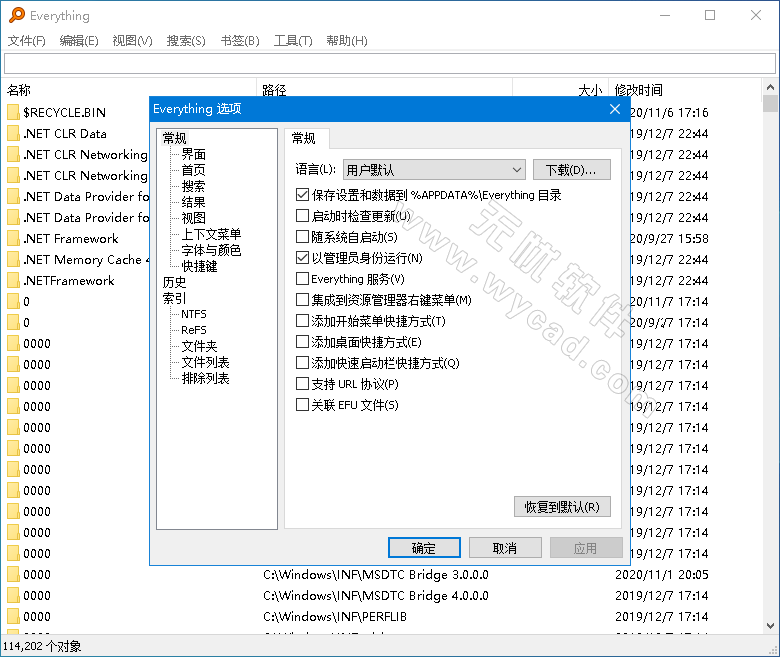The width and height of the screenshot is (780, 657).
Task: Click the .NET CLR Data folder icon
Action: pos(13,134)
